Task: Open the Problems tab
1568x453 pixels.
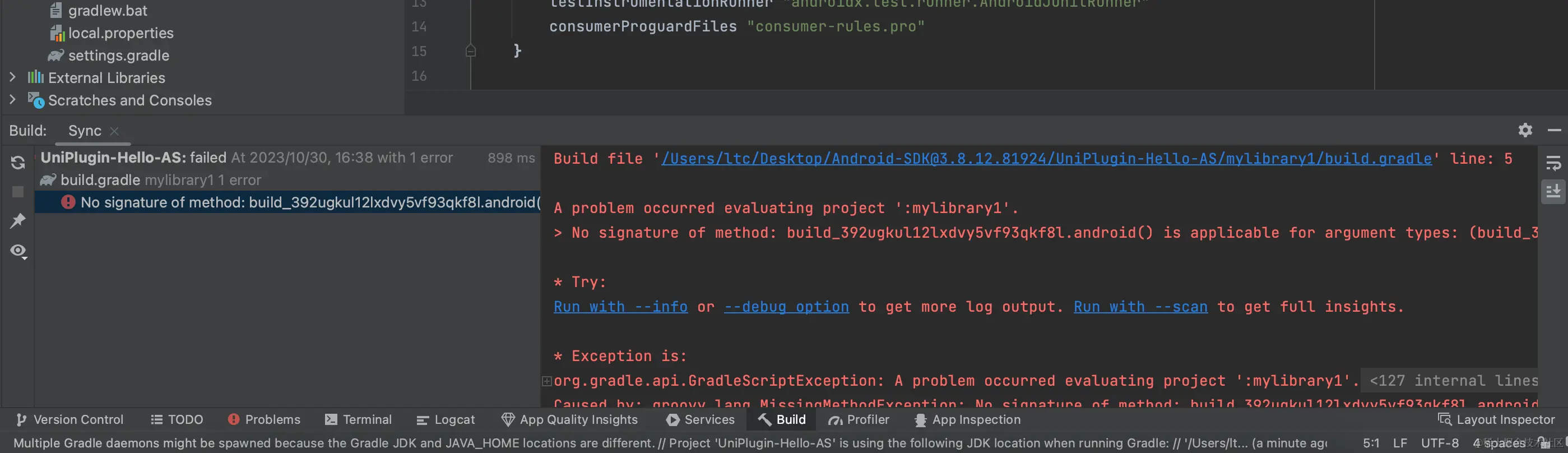Action: [264, 419]
